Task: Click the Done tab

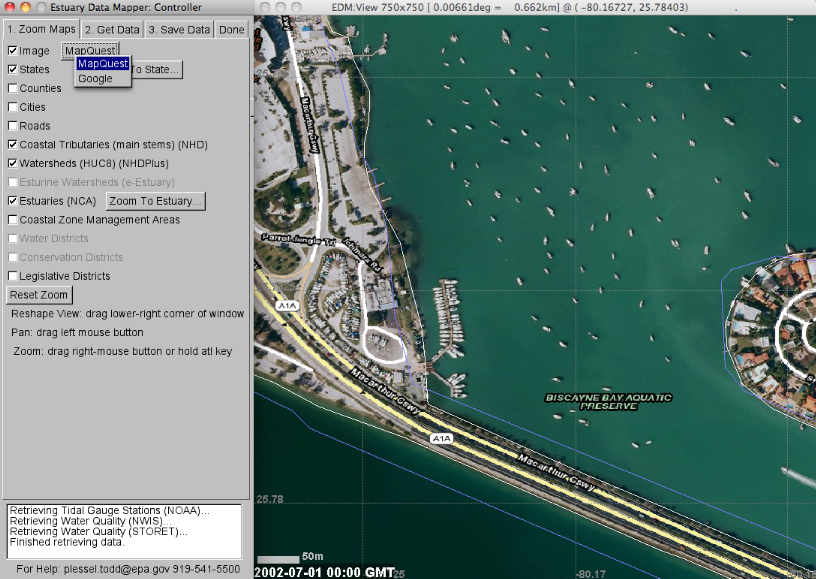Action: click(x=231, y=29)
